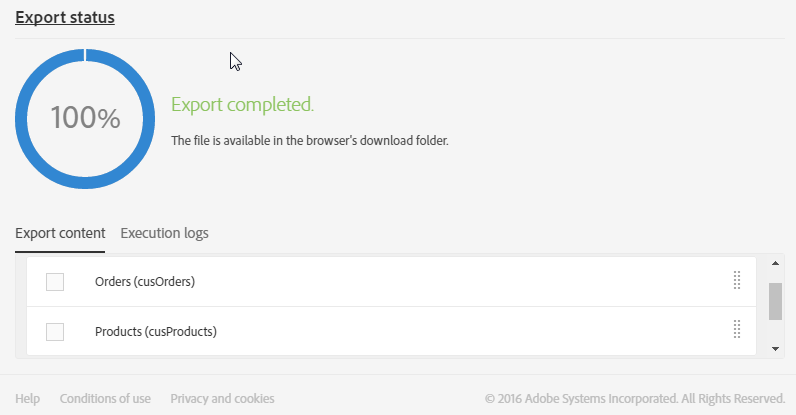Switch to the Execution logs tab
Screen dimensions: 796x415
(x=164, y=233)
